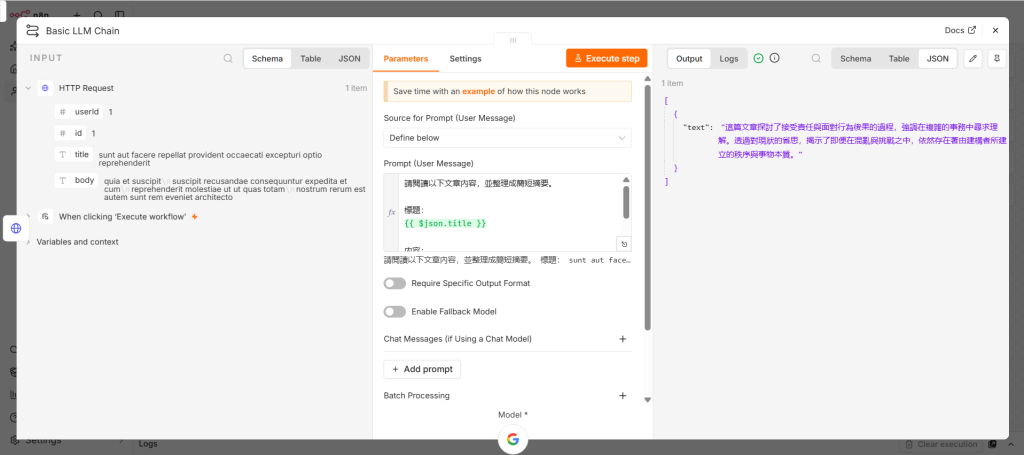This screenshot has width=1024, height=455.
Task: Click the Google model connector icon
Action: [x=513, y=439]
